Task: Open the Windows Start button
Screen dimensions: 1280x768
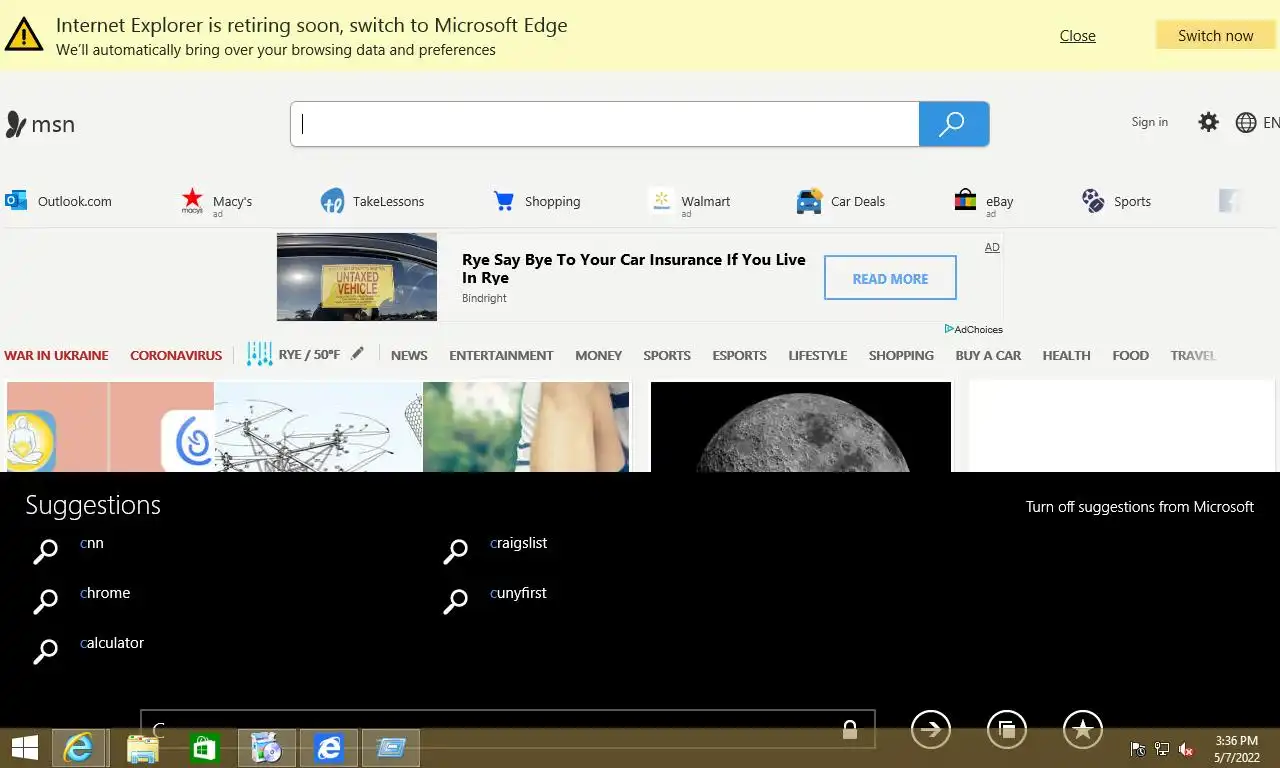Action: coord(25,747)
